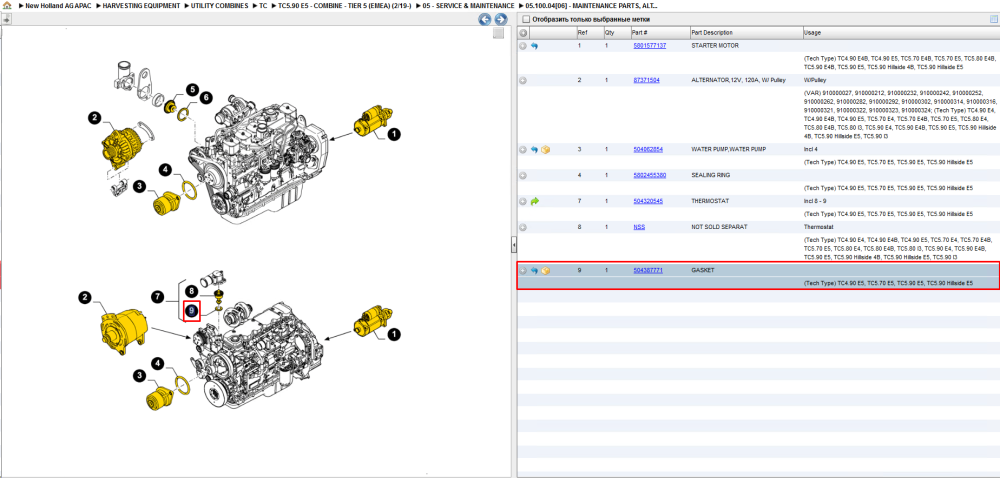Select water pump callout 3 in the lower diagram
This screenshot has width=1000, height=478.
click(x=138, y=376)
